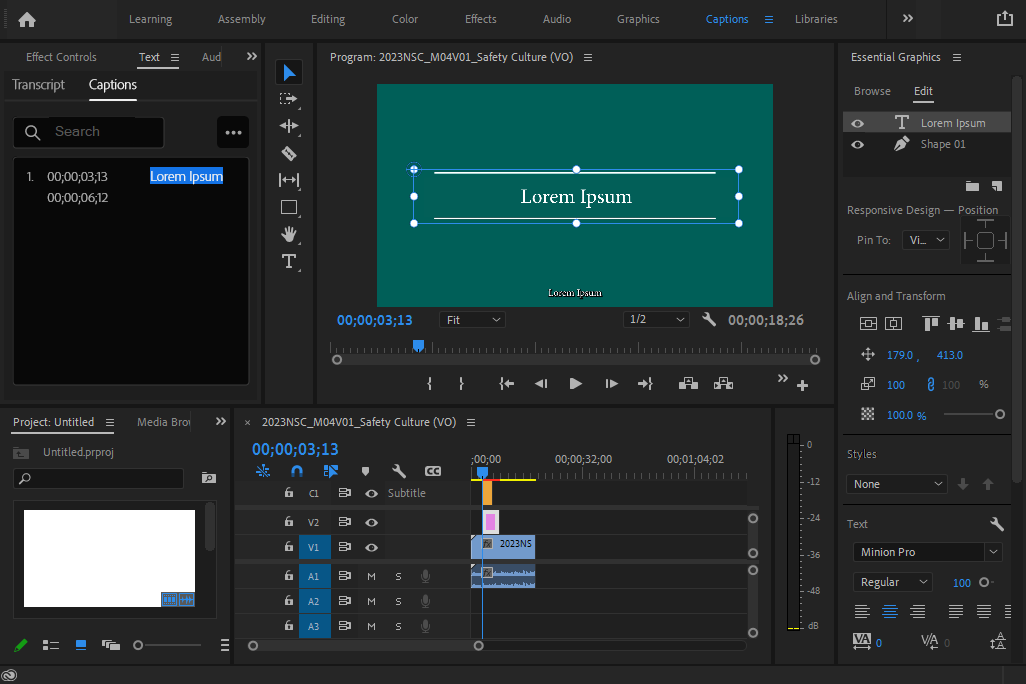
Task: Toggle snapping with the magnet icon
Action: click(x=296, y=471)
